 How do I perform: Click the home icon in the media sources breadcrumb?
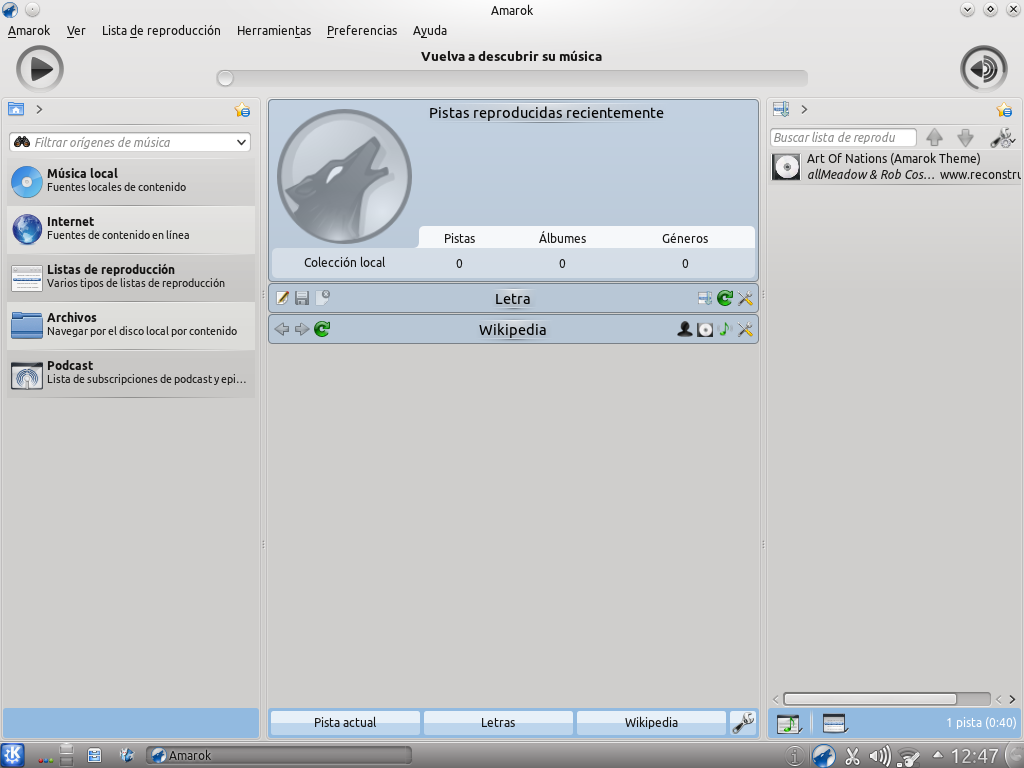pos(16,109)
